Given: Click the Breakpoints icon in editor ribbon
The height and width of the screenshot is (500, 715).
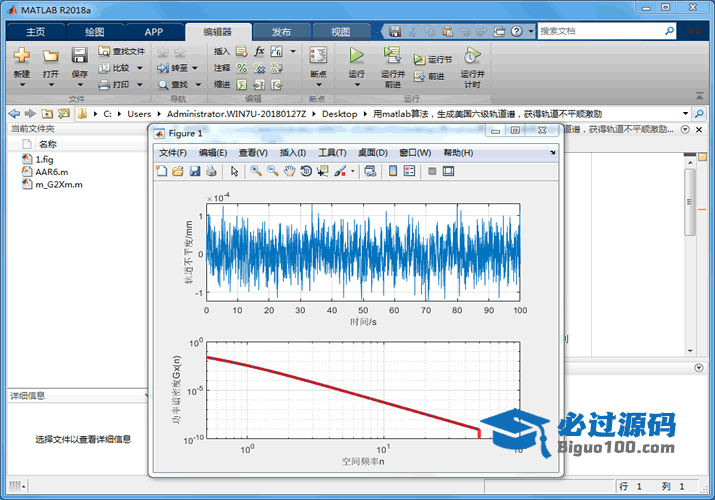Looking at the screenshot, I should click(318, 56).
